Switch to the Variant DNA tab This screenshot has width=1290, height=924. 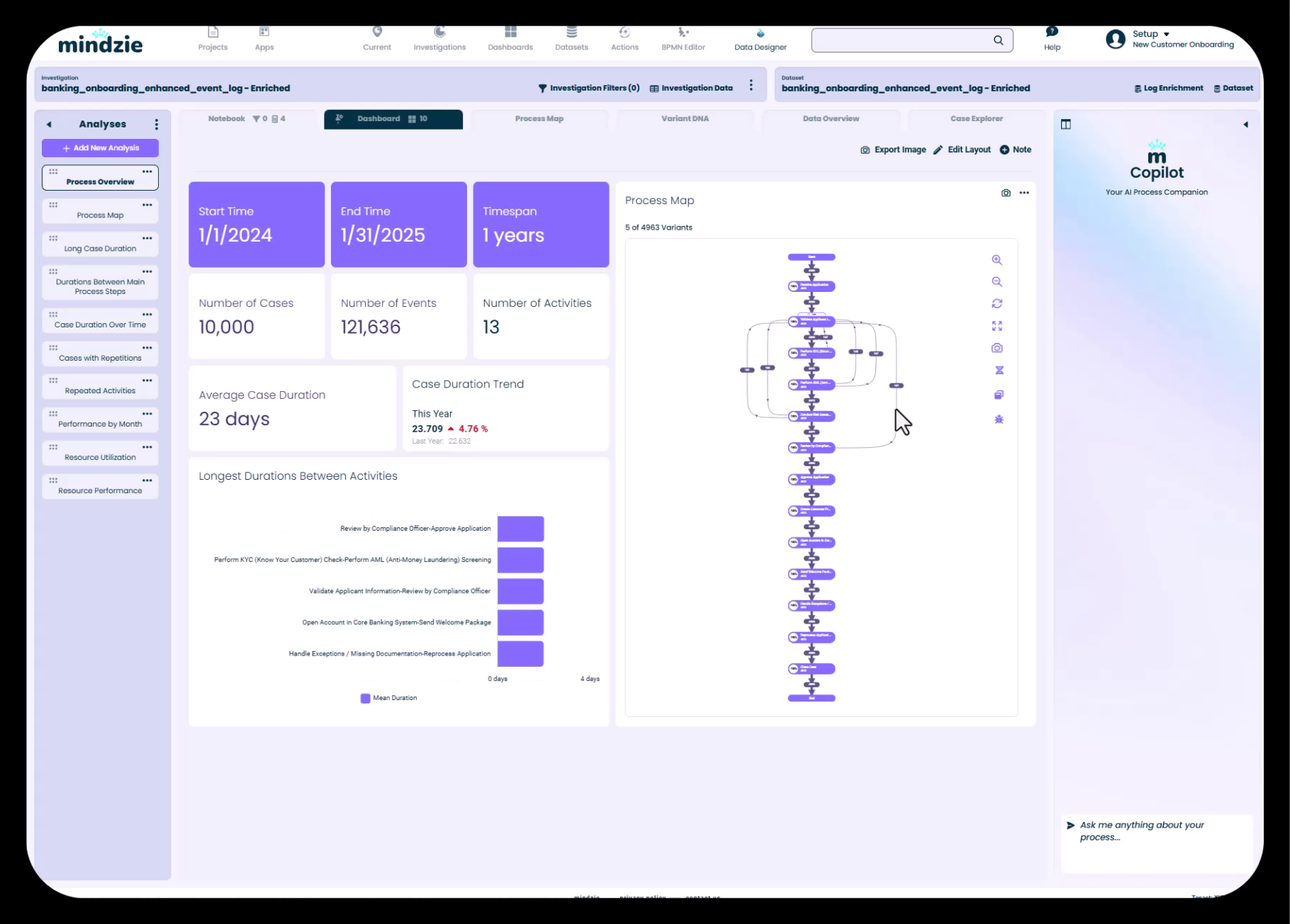(x=685, y=119)
